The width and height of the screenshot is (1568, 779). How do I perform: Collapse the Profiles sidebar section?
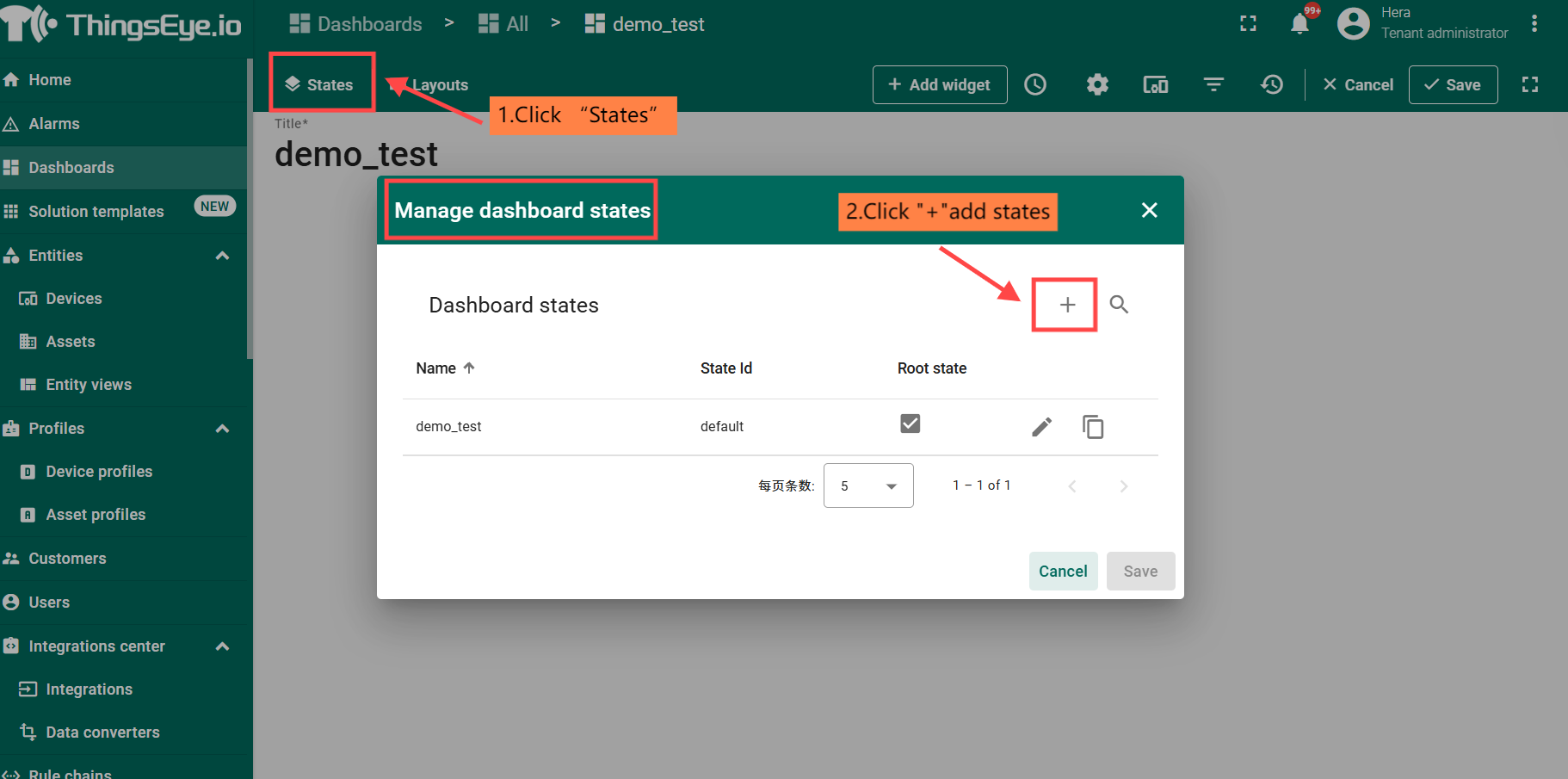(x=222, y=429)
